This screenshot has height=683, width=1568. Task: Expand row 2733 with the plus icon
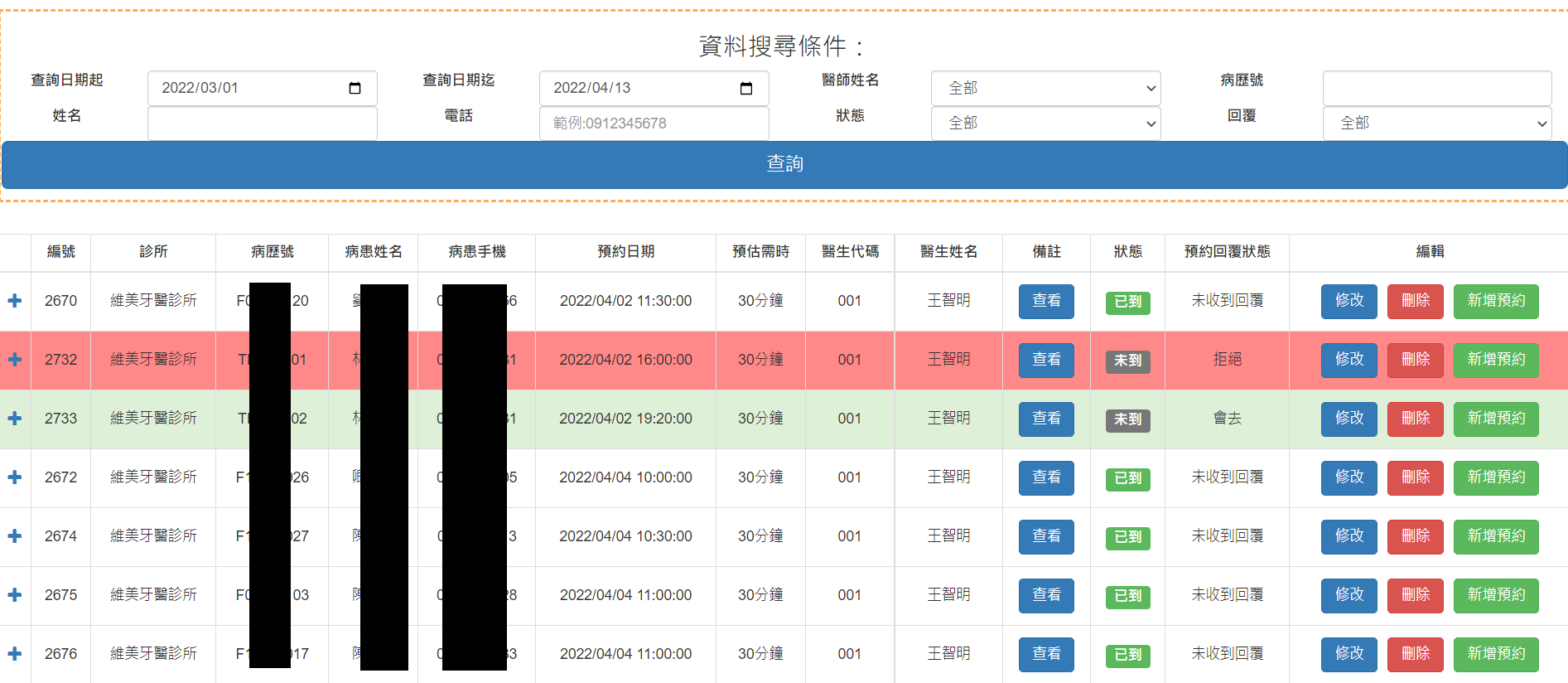tap(15, 419)
